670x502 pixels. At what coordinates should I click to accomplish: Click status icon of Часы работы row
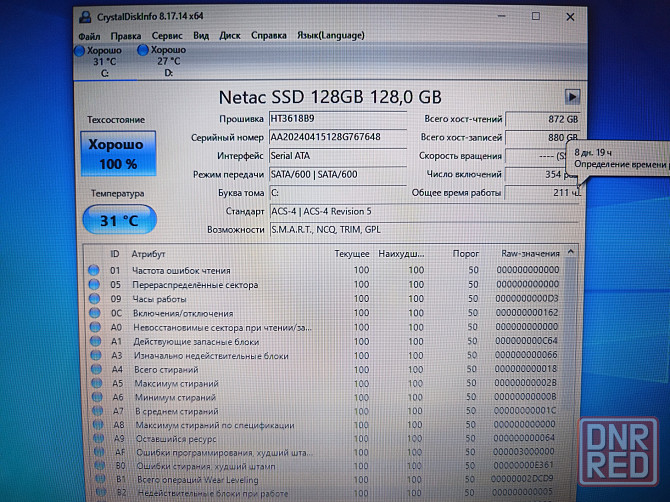pos(94,298)
